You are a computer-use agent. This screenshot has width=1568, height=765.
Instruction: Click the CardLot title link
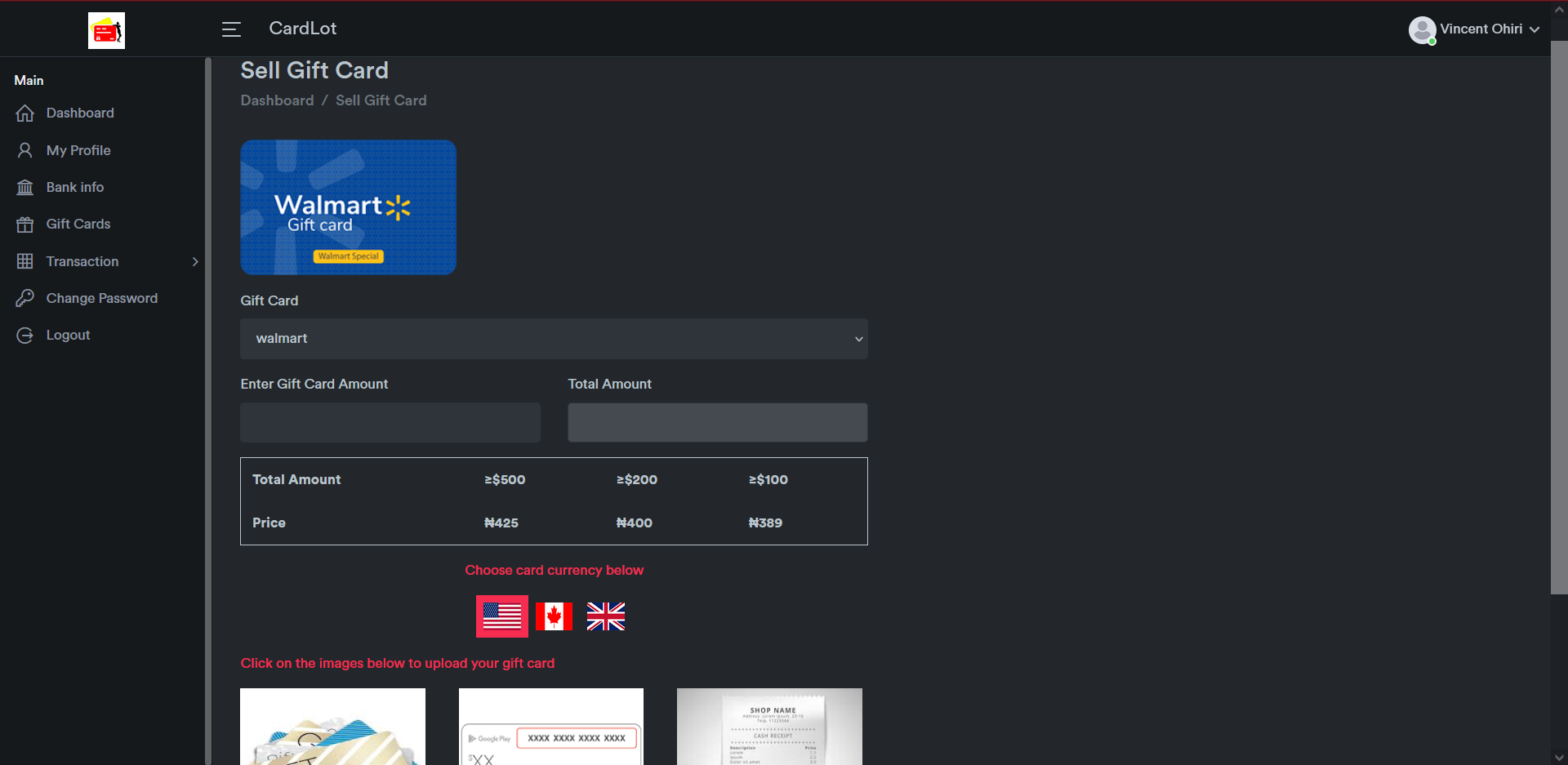pyautogui.click(x=302, y=29)
